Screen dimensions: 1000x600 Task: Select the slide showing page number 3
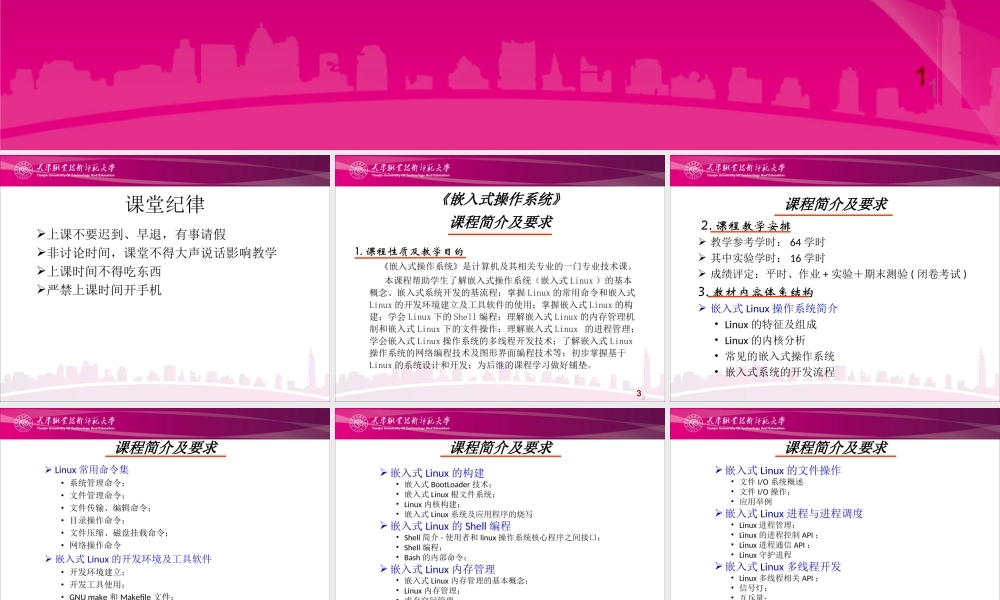coord(500,280)
